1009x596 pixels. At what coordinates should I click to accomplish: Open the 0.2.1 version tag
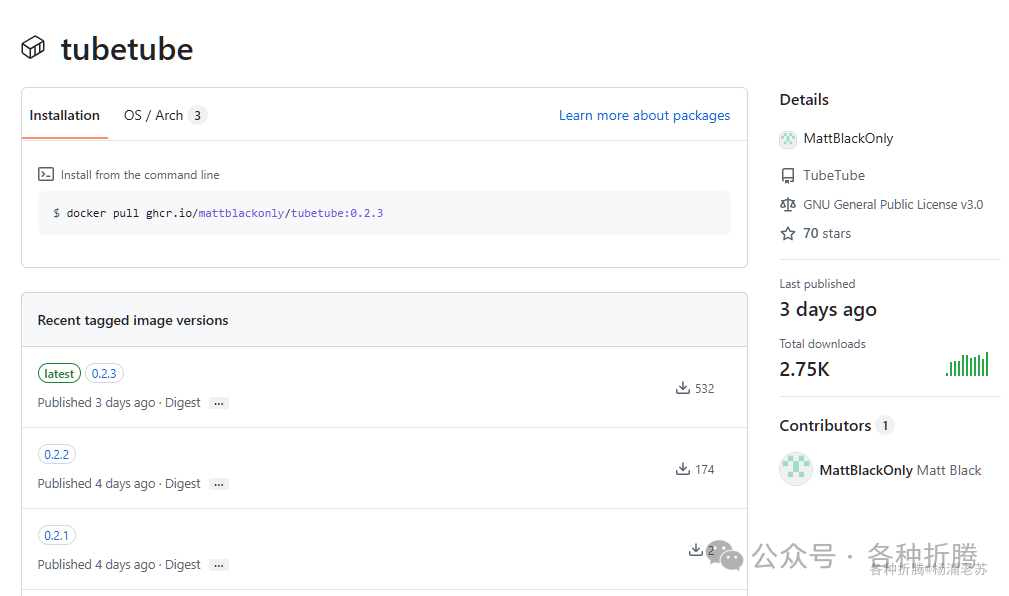[57, 535]
